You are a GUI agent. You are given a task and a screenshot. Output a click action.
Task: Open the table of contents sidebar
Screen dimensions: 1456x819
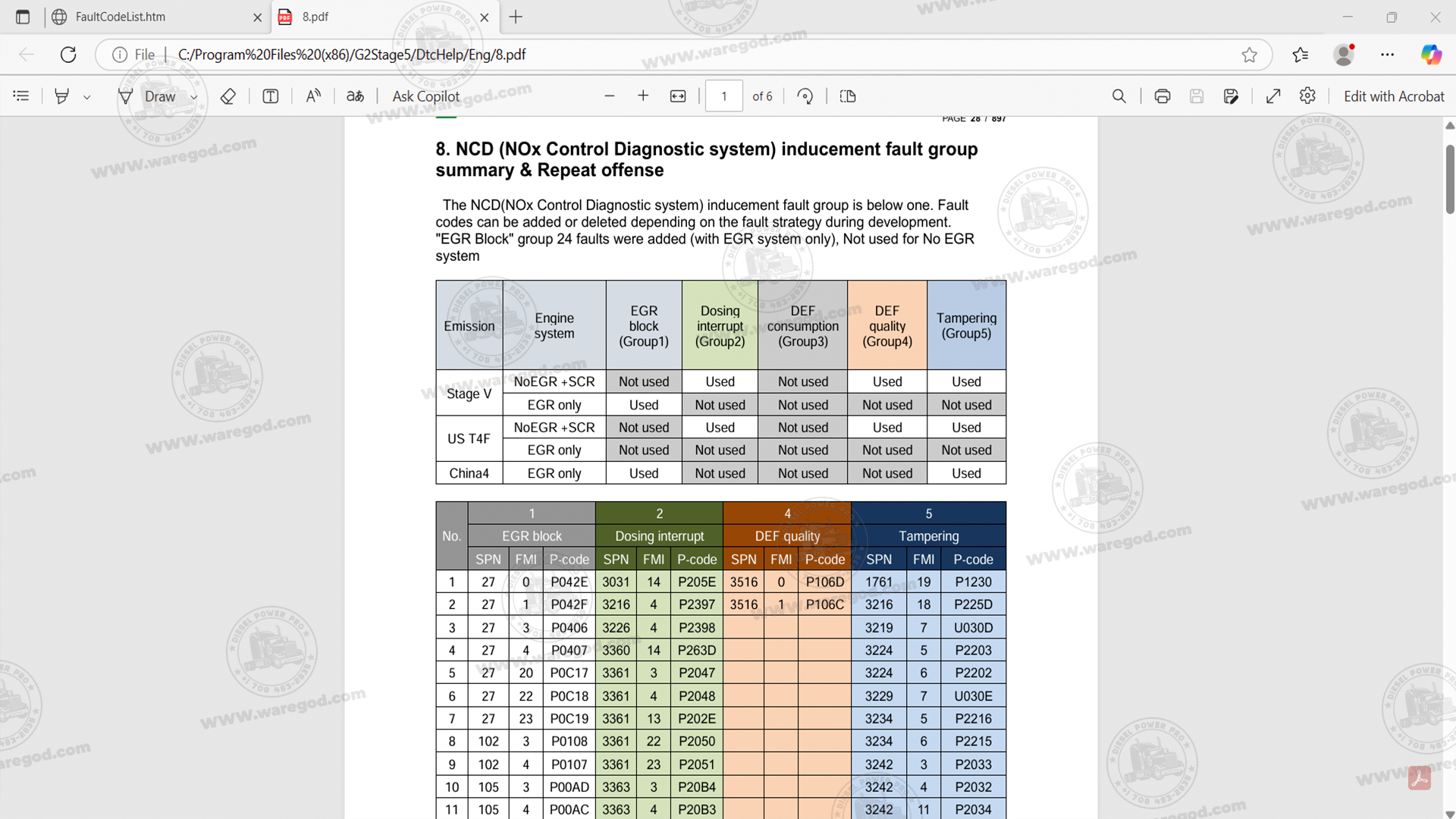click(21, 96)
